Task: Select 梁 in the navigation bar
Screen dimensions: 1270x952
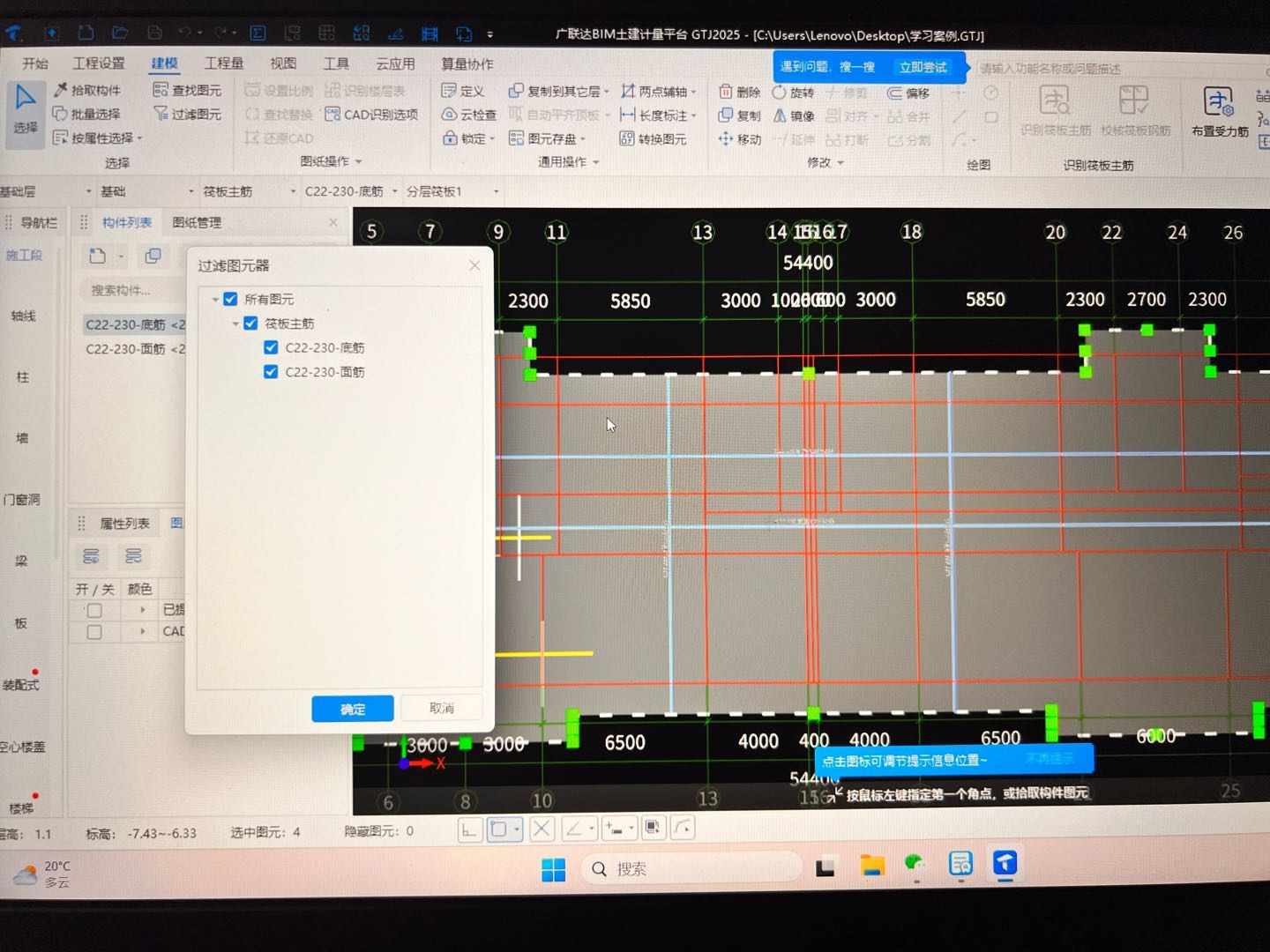Action: click(x=21, y=561)
